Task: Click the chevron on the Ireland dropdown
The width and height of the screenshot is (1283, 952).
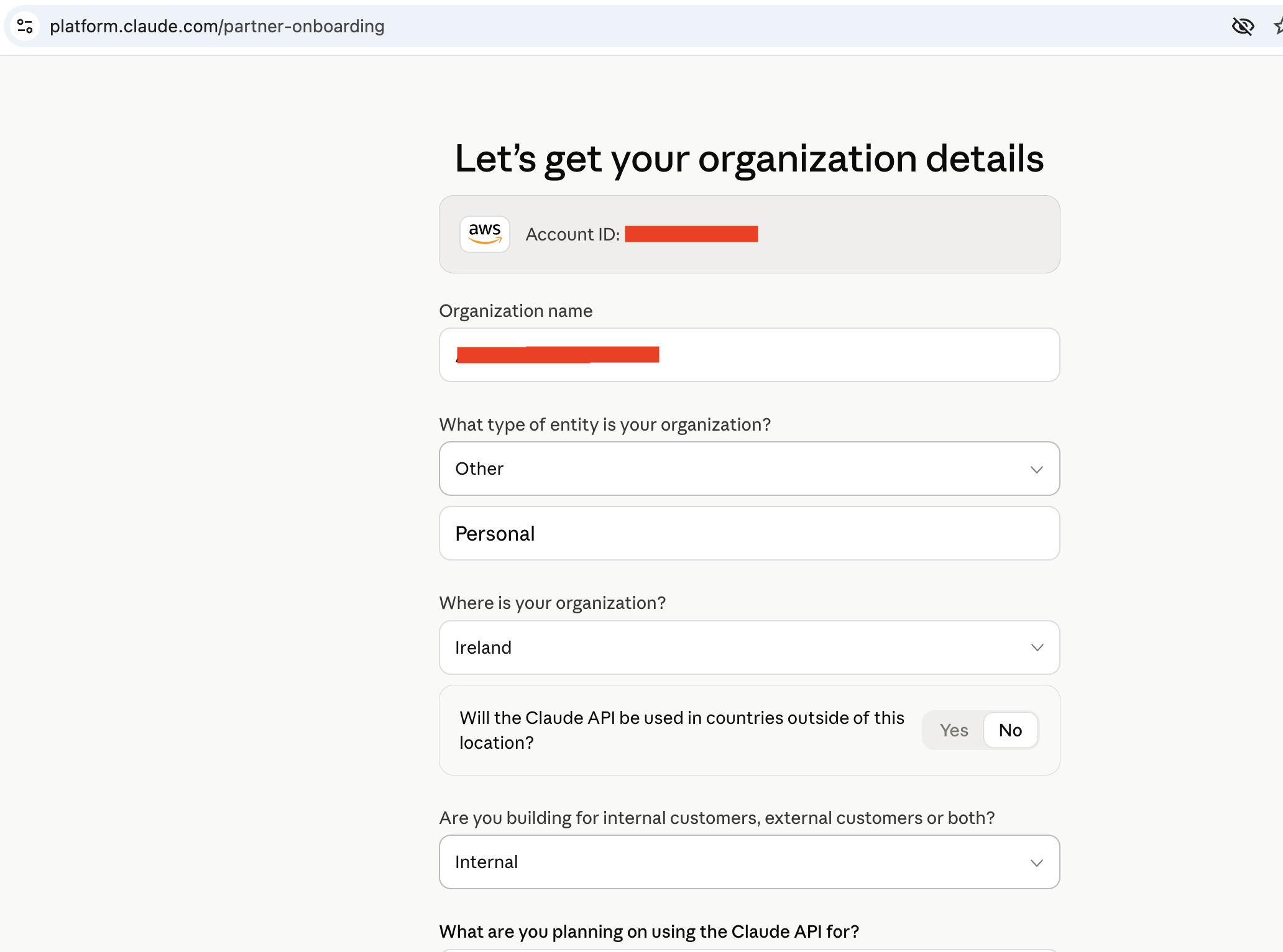Action: point(1037,648)
